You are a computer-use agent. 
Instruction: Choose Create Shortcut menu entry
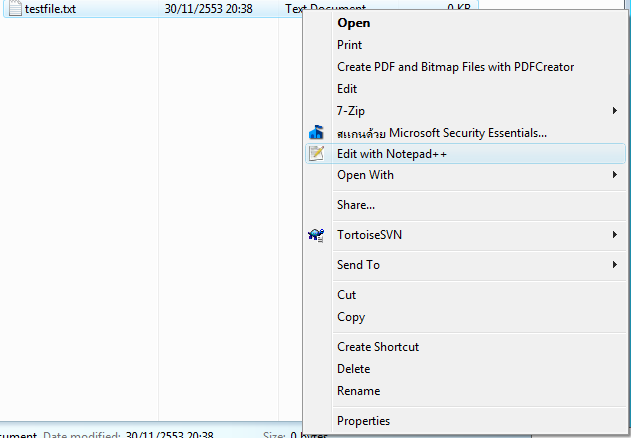pyautogui.click(x=378, y=347)
